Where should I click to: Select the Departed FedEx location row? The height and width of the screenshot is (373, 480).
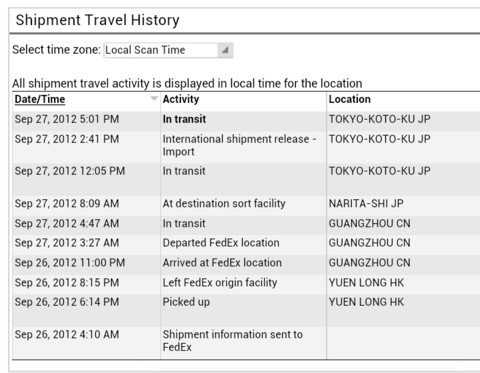(246, 243)
